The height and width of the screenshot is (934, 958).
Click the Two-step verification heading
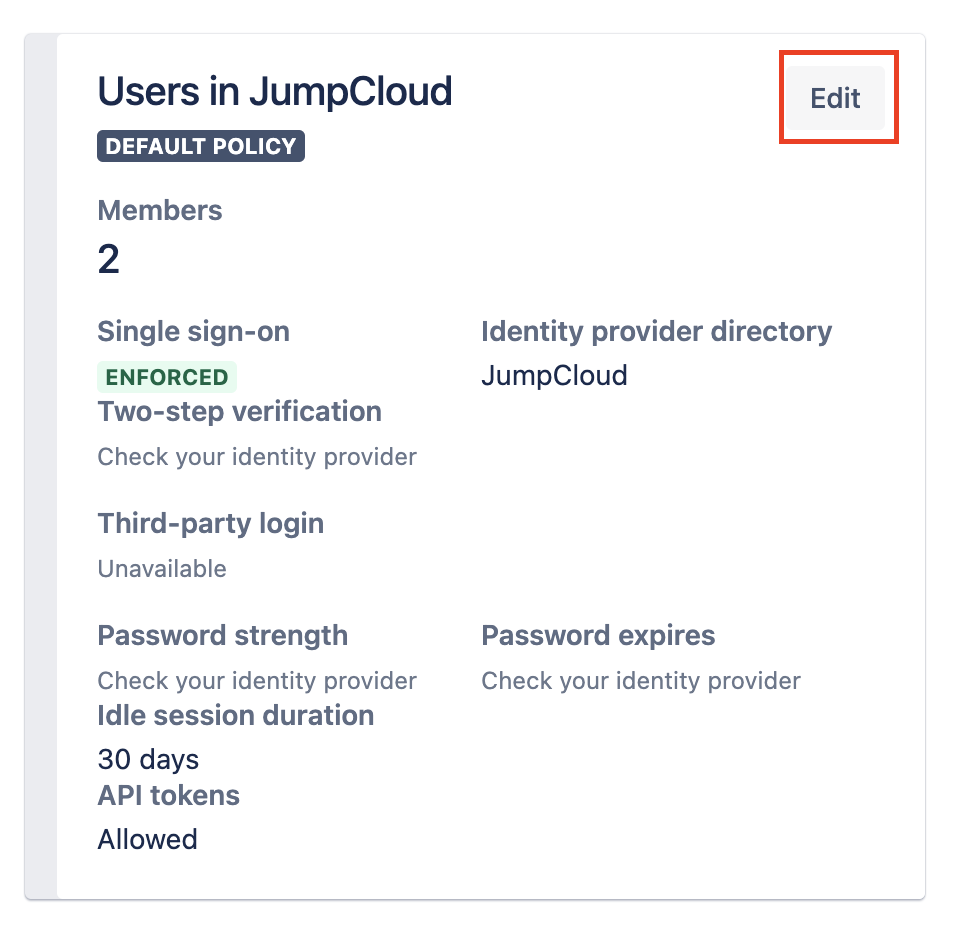point(239,411)
